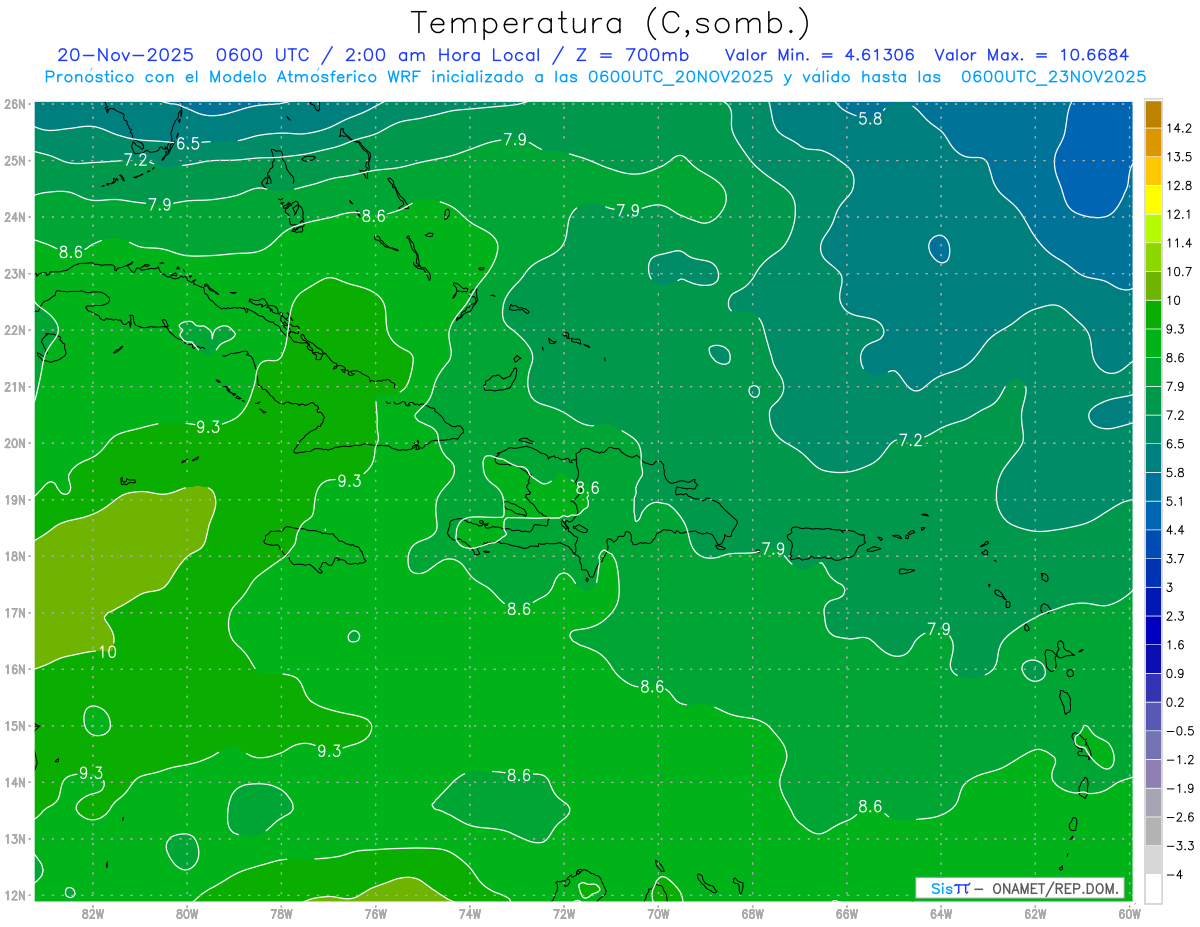1200x927 pixels.
Task: Click the 'Valor Max. = 10.6684' value
Action: coord(1031,55)
